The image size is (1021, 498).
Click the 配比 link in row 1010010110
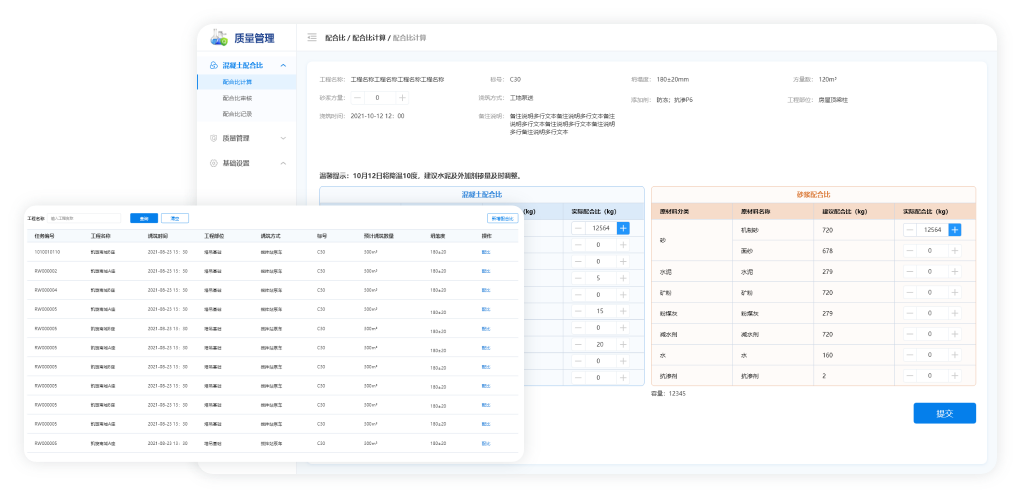[486, 252]
